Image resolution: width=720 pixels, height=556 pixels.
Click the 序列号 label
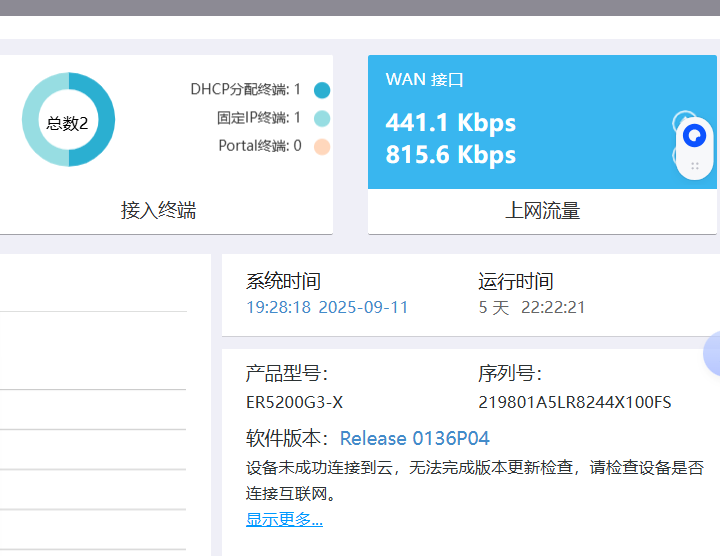click(510, 373)
